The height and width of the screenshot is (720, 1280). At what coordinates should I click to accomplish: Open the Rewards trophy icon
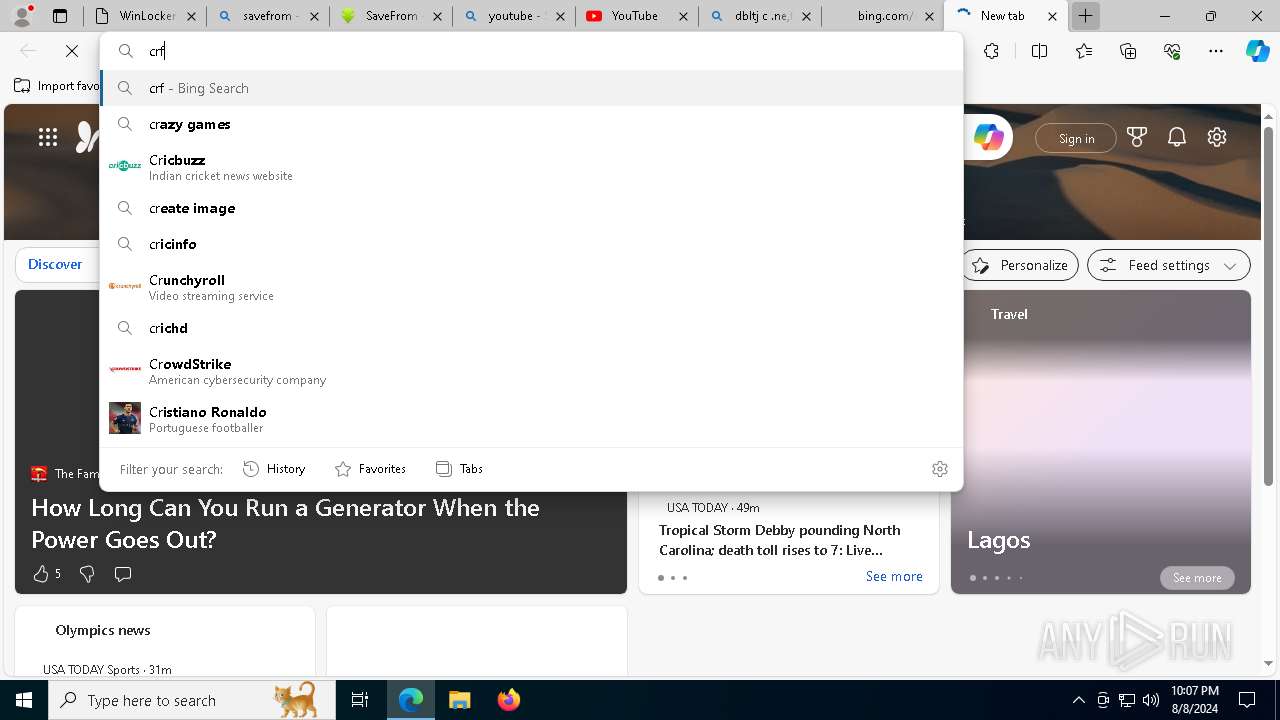pos(1137,138)
